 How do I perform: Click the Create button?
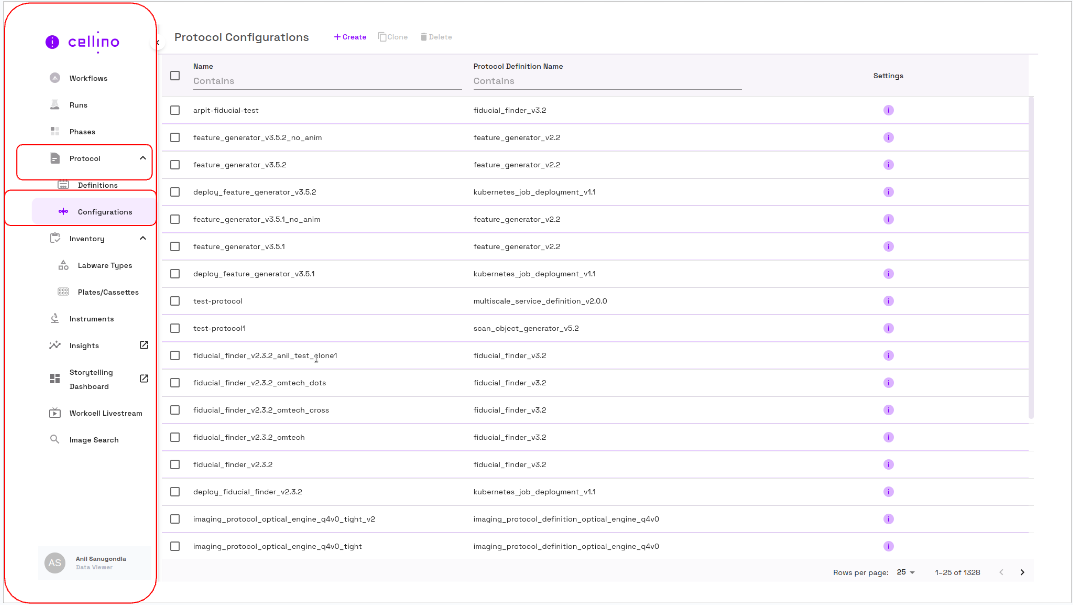(350, 37)
